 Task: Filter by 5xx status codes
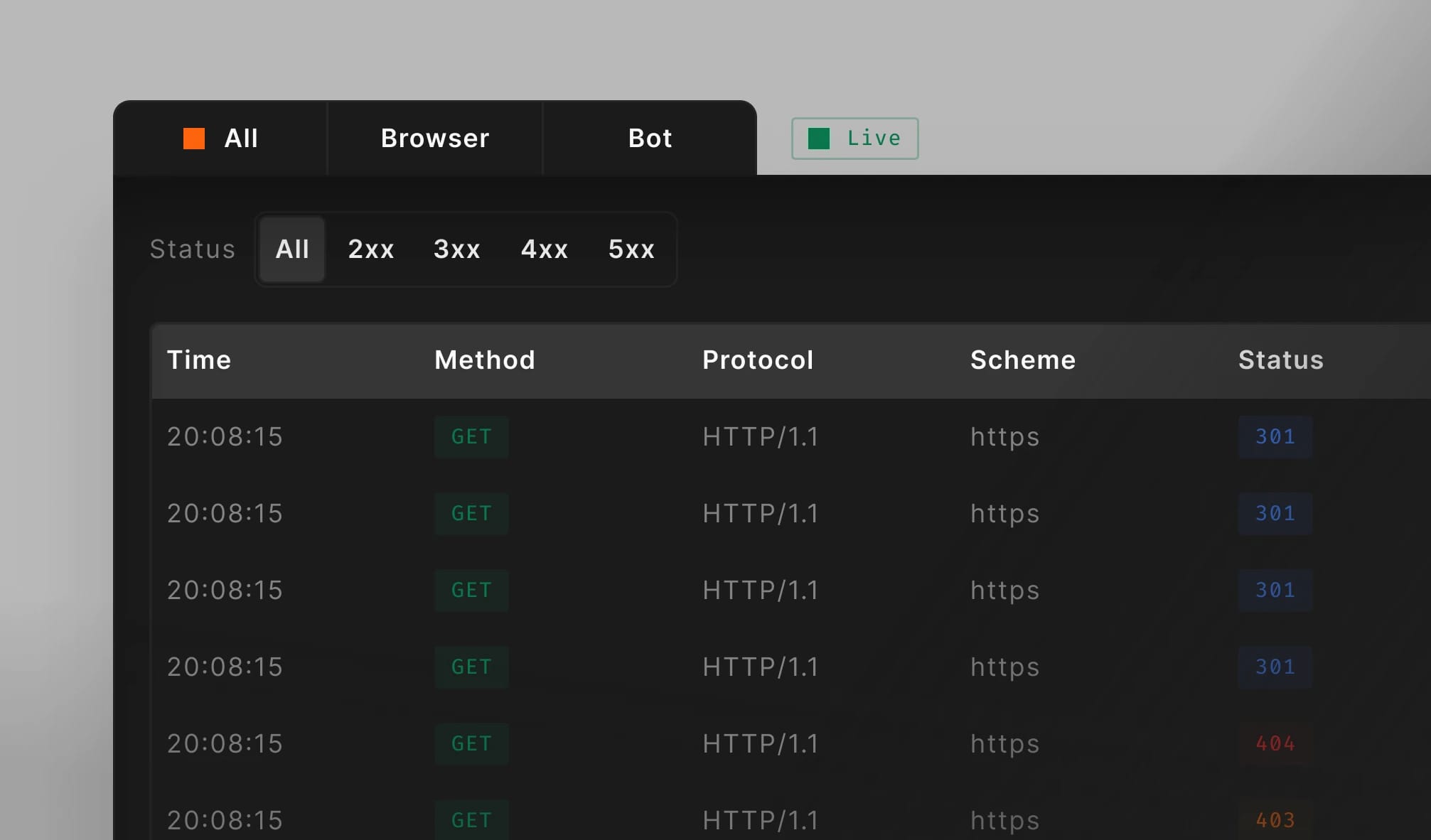coord(631,249)
